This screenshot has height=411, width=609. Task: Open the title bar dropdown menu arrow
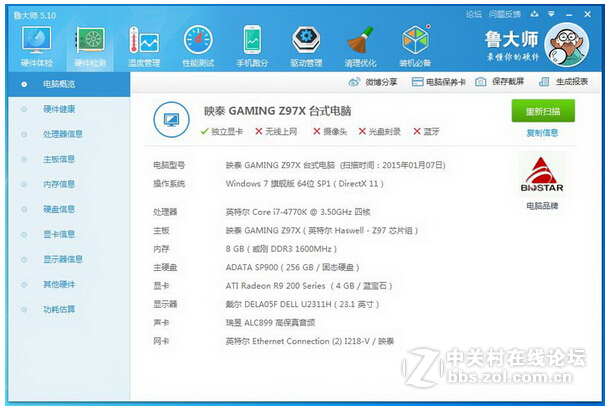(x=551, y=14)
